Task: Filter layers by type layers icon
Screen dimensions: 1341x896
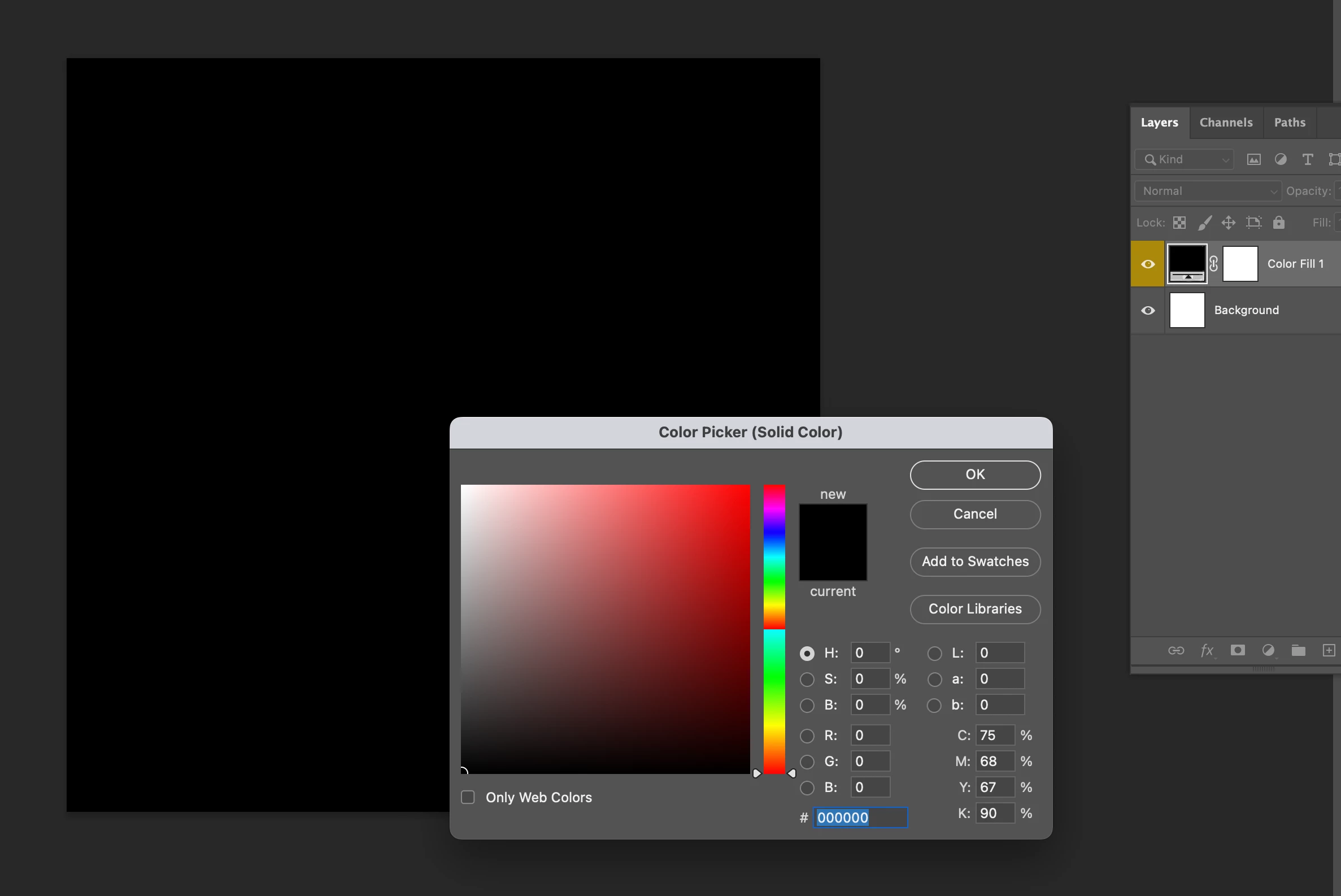Action: [1307, 159]
